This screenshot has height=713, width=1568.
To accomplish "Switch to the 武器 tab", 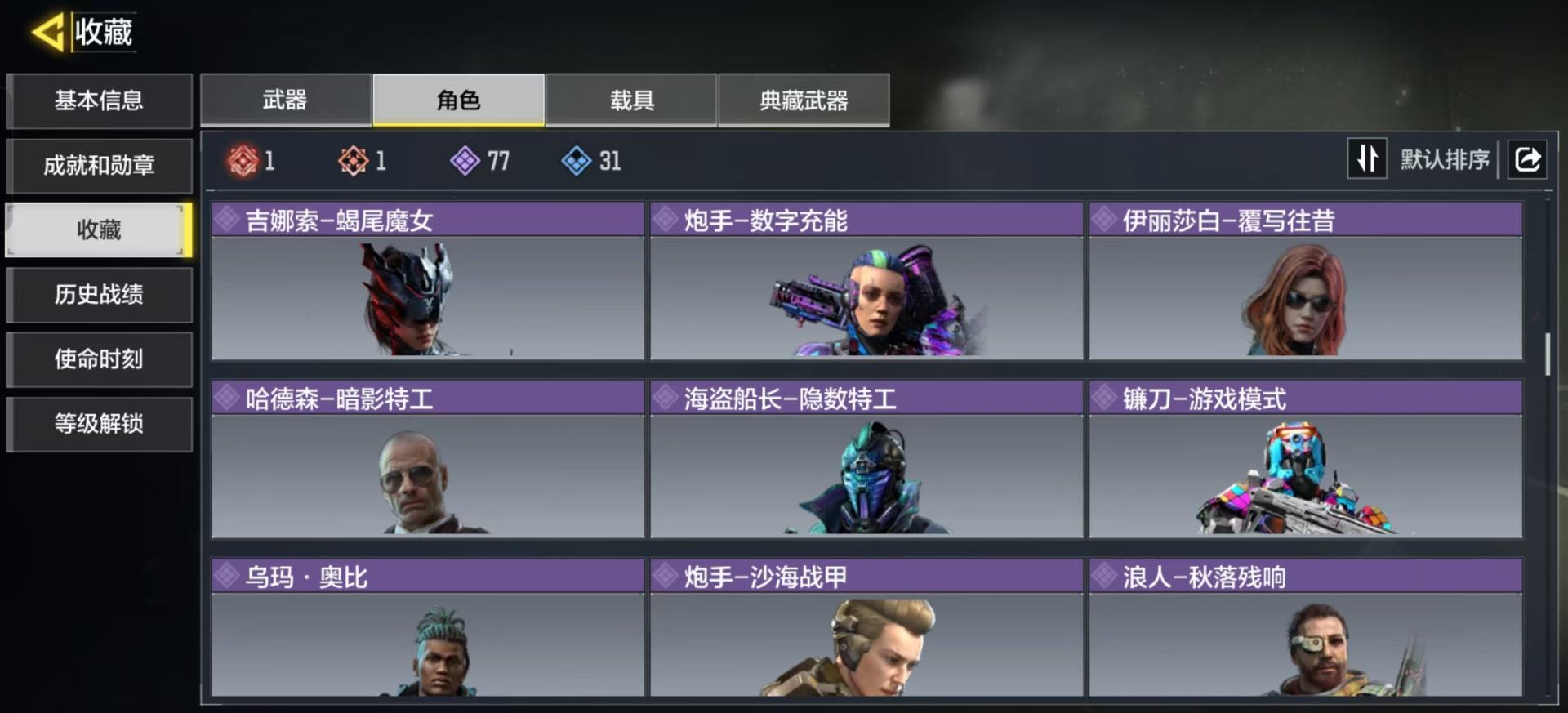I will click(x=286, y=100).
